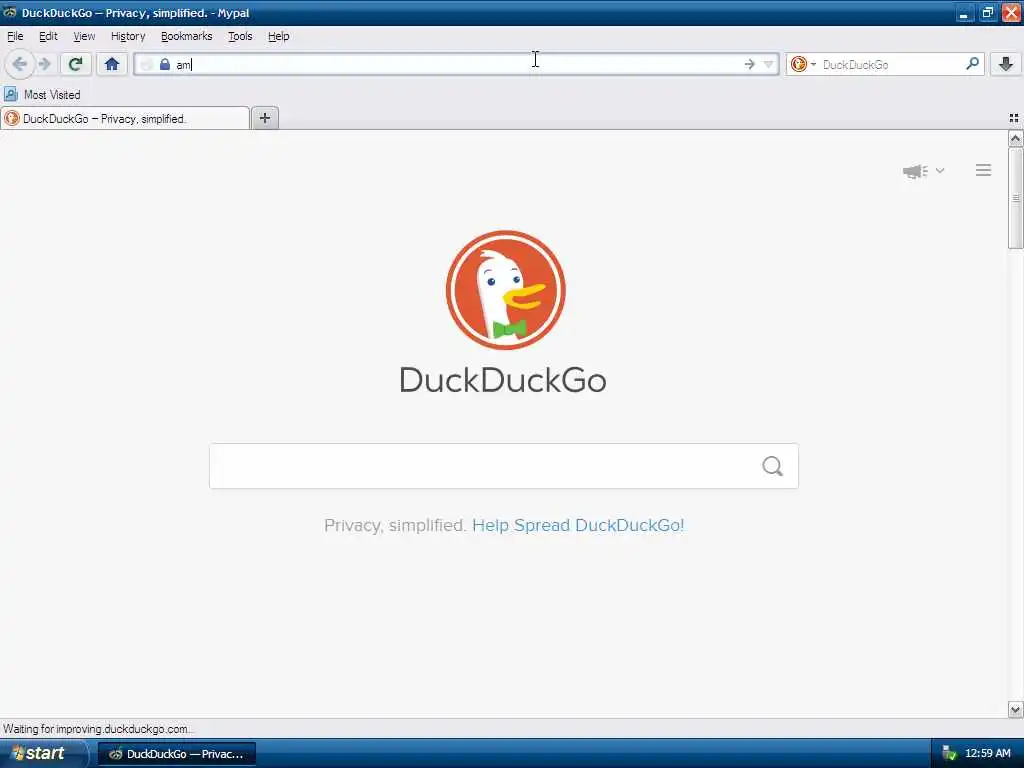Click the vertical scrollbar thumb

(1015, 198)
